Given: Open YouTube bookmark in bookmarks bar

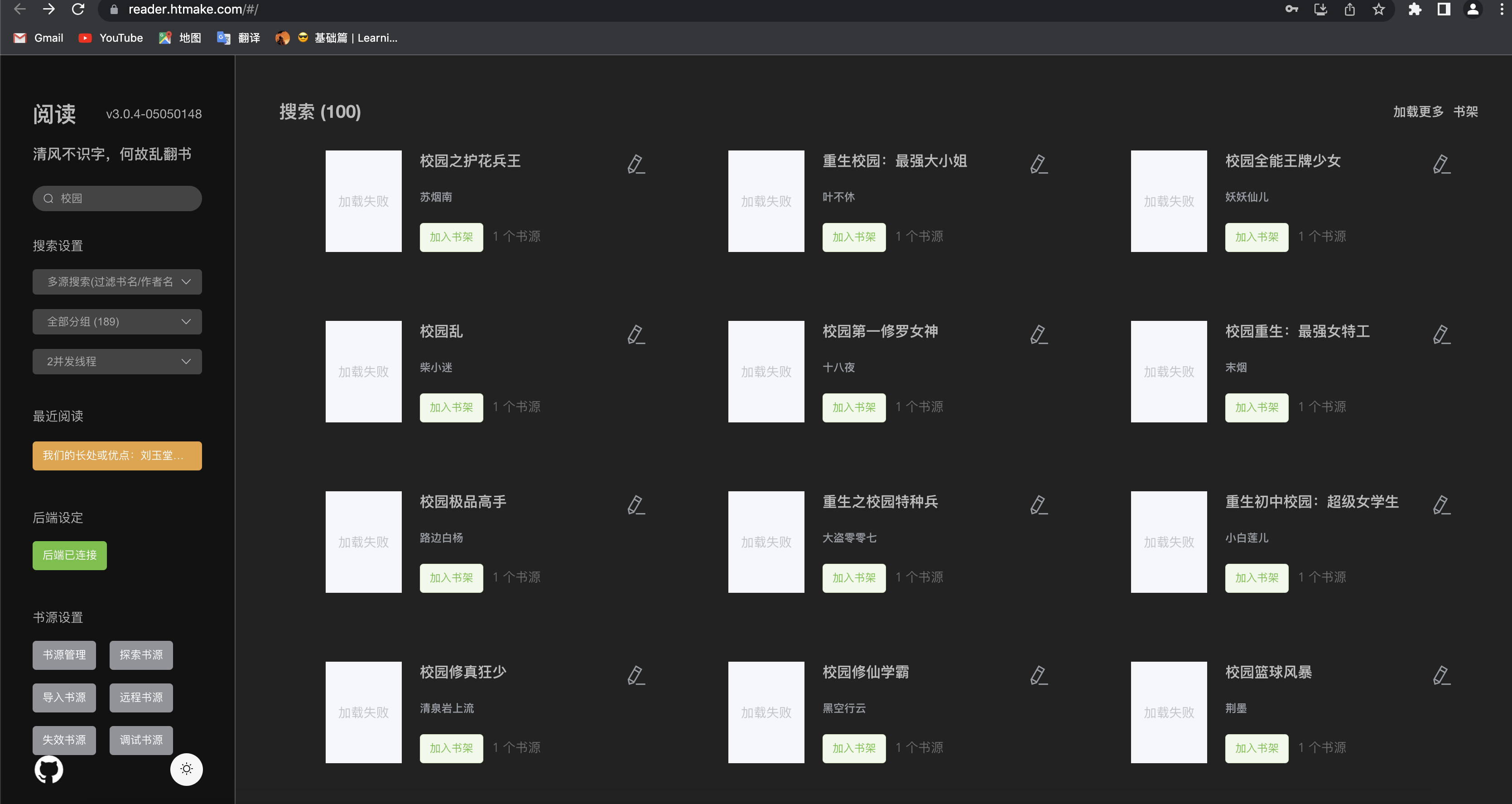Looking at the screenshot, I should tap(111, 38).
